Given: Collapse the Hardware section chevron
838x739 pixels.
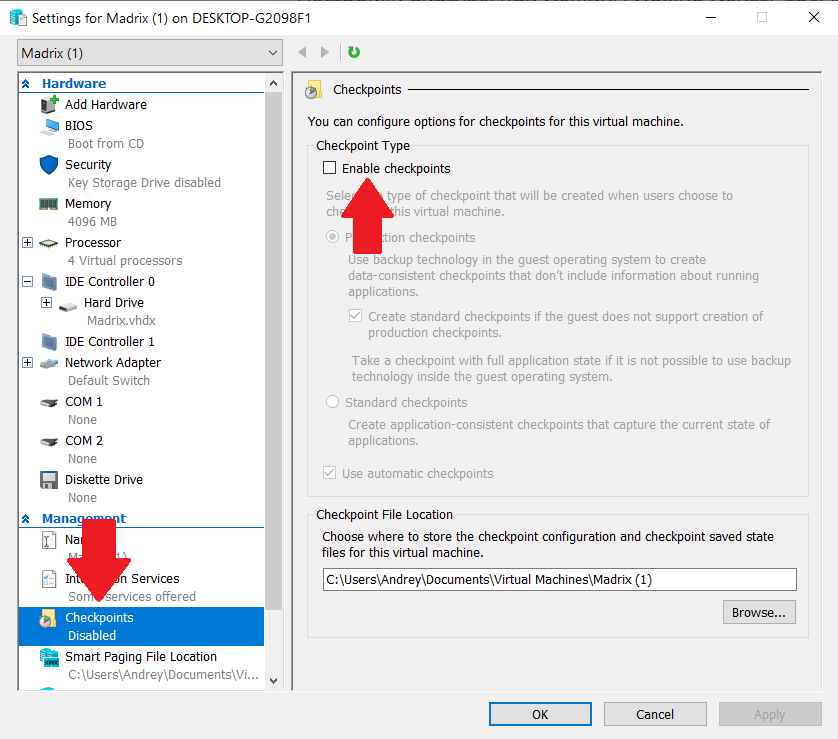Looking at the screenshot, I should pos(26,83).
